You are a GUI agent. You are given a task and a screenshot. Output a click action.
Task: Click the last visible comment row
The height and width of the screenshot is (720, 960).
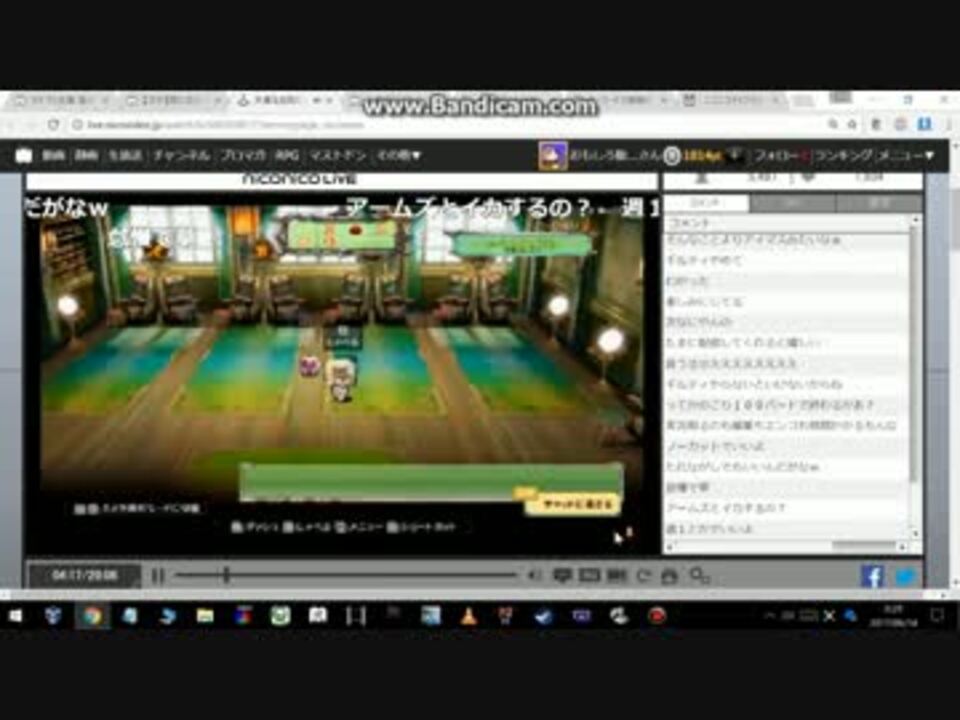coord(787,528)
